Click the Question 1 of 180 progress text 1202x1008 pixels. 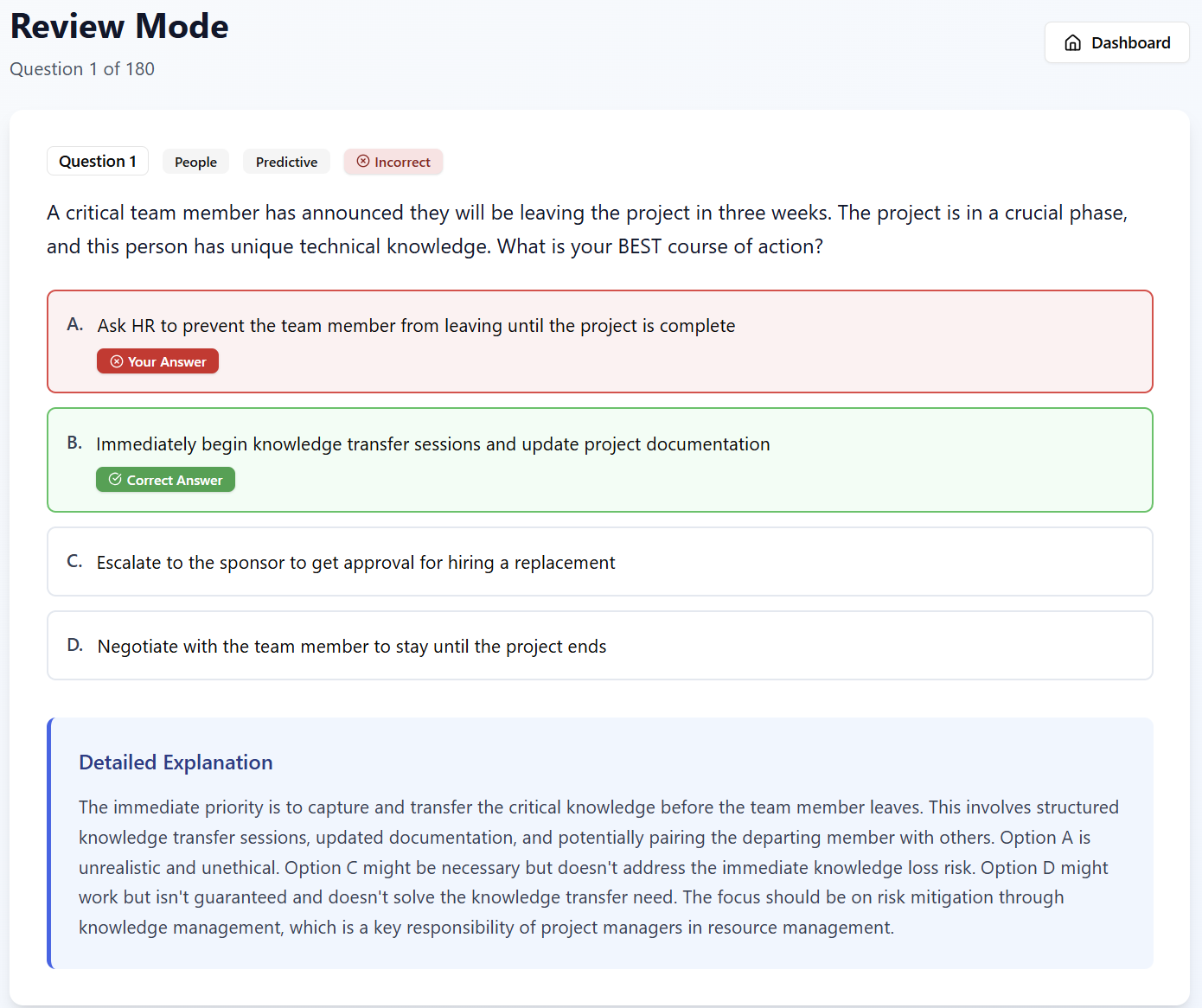click(81, 68)
